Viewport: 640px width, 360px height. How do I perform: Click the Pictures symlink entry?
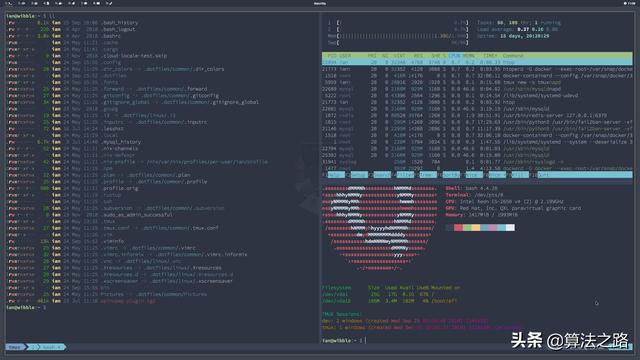point(154,294)
